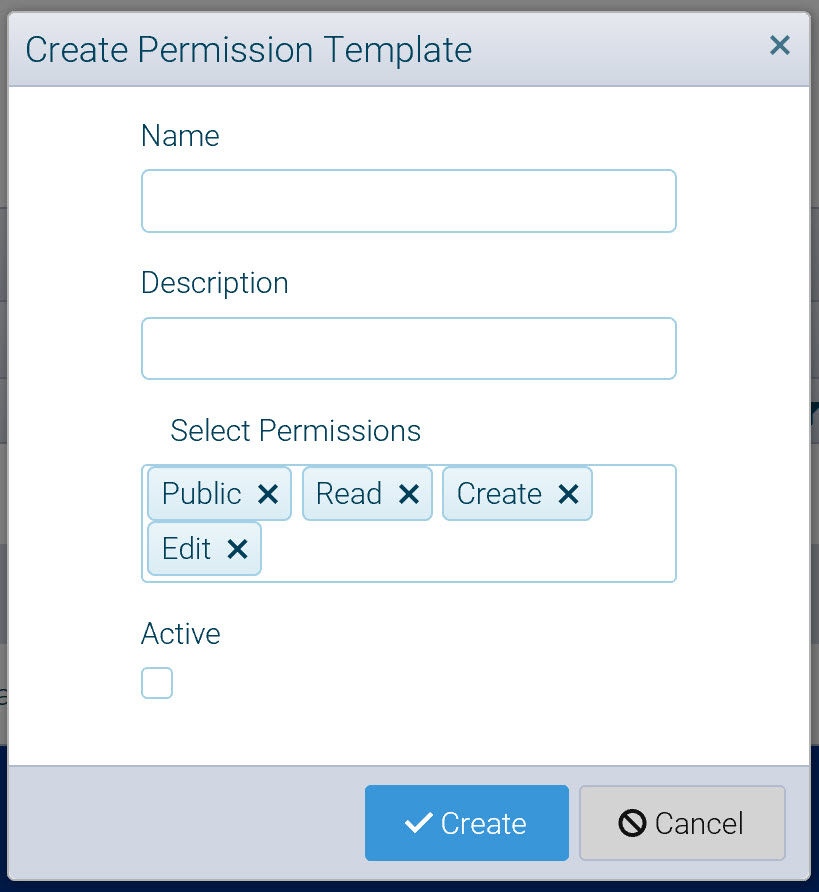The height and width of the screenshot is (892, 819).
Task: Click the Create tag label in permissions
Action: tap(499, 494)
